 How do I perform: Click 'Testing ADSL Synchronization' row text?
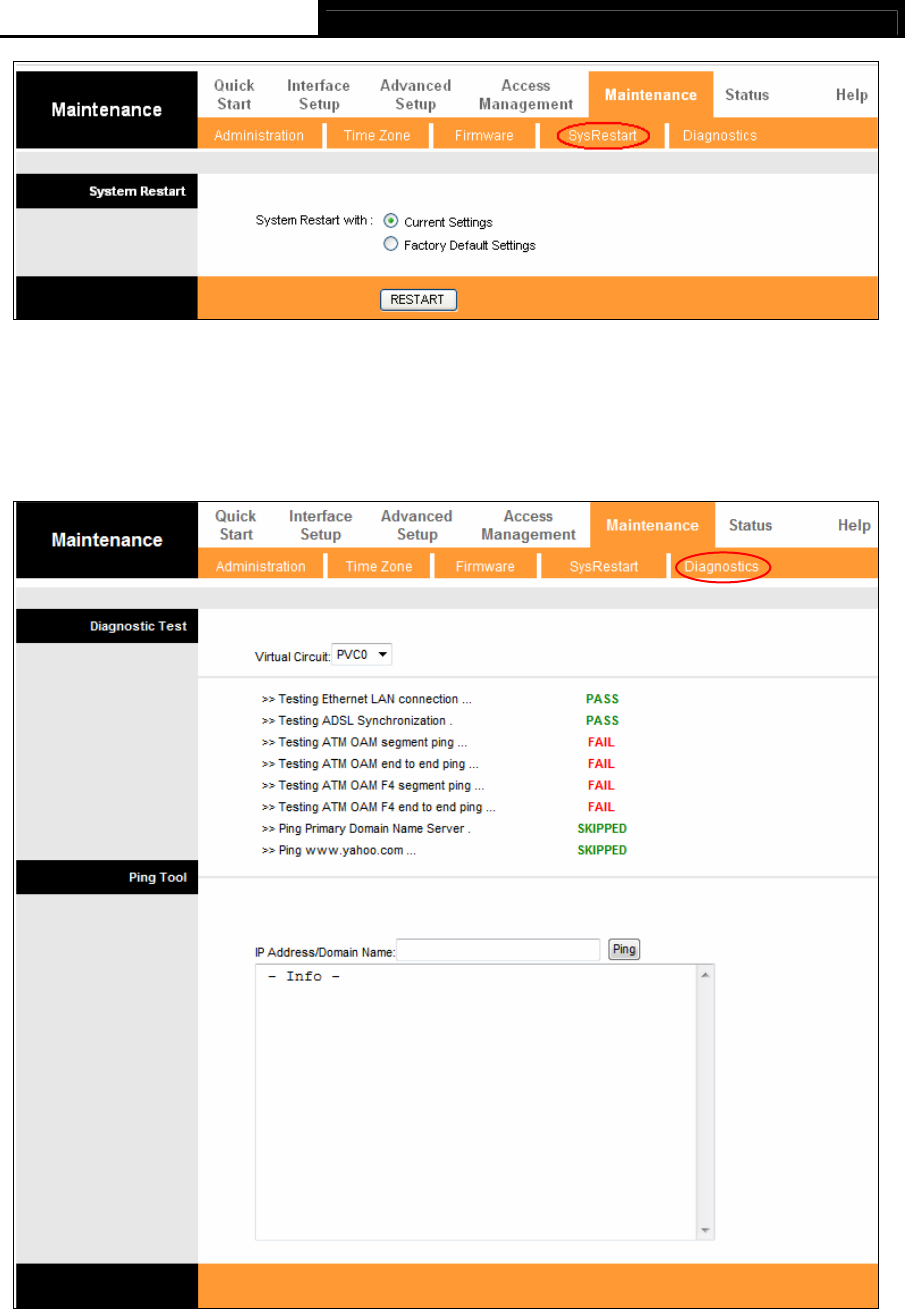coord(357,721)
